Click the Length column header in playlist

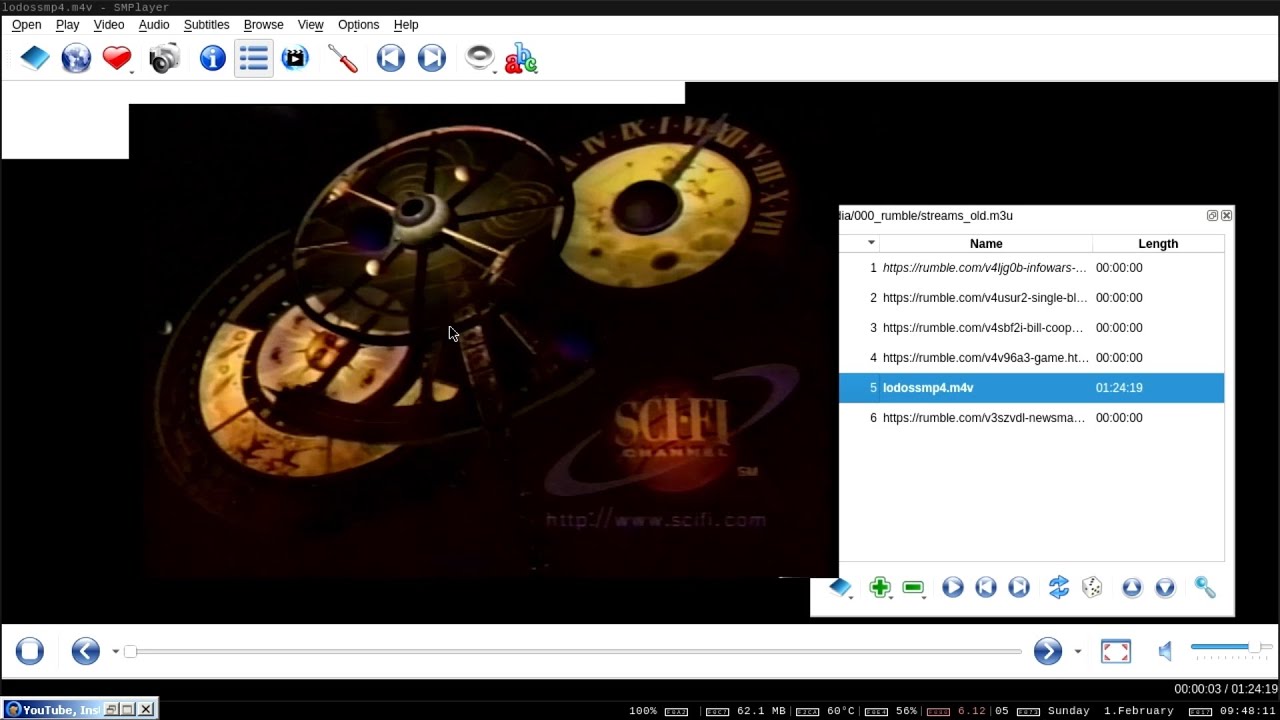[x=1158, y=244]
